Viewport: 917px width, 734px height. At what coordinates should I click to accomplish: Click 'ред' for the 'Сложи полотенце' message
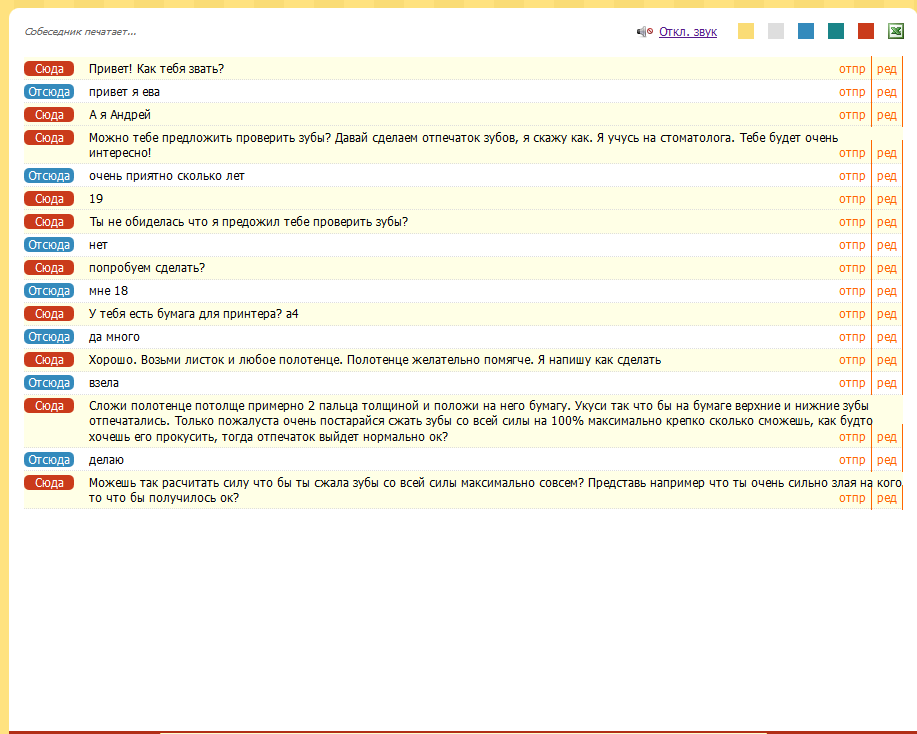click(x=887, y=437)
